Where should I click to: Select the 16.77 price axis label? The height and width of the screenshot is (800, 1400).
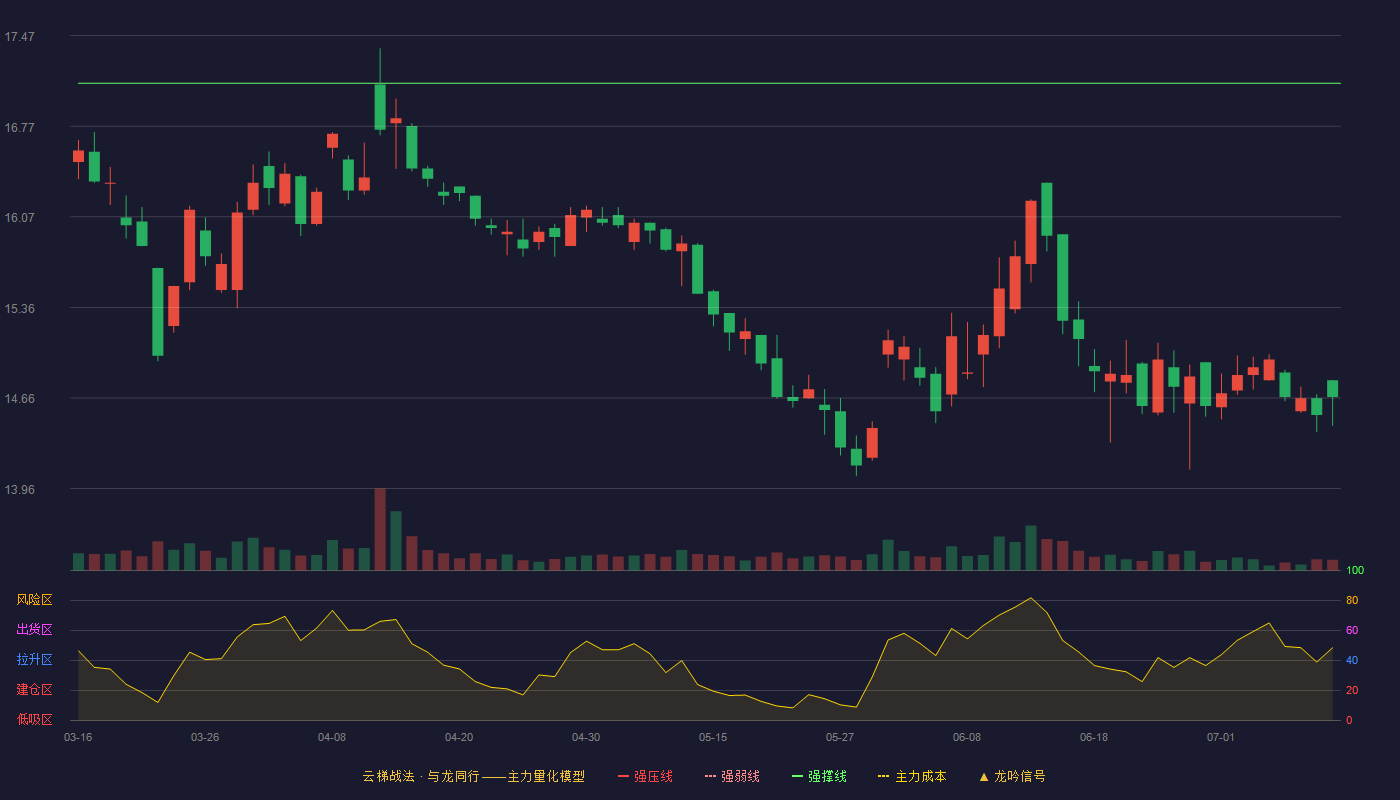pyautogui.click(x=19, y=127)
